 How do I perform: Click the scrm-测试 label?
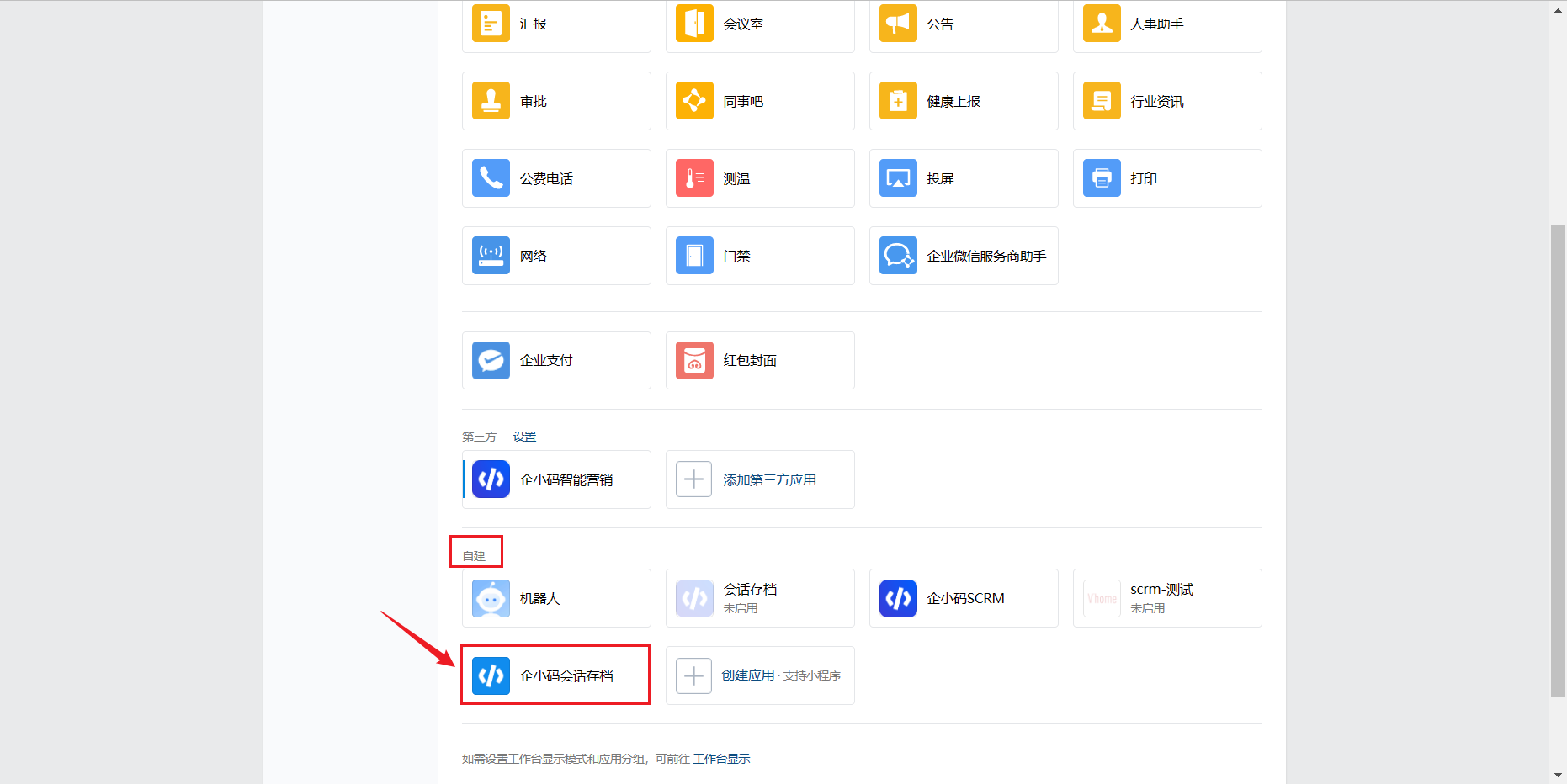(1161, 589)
